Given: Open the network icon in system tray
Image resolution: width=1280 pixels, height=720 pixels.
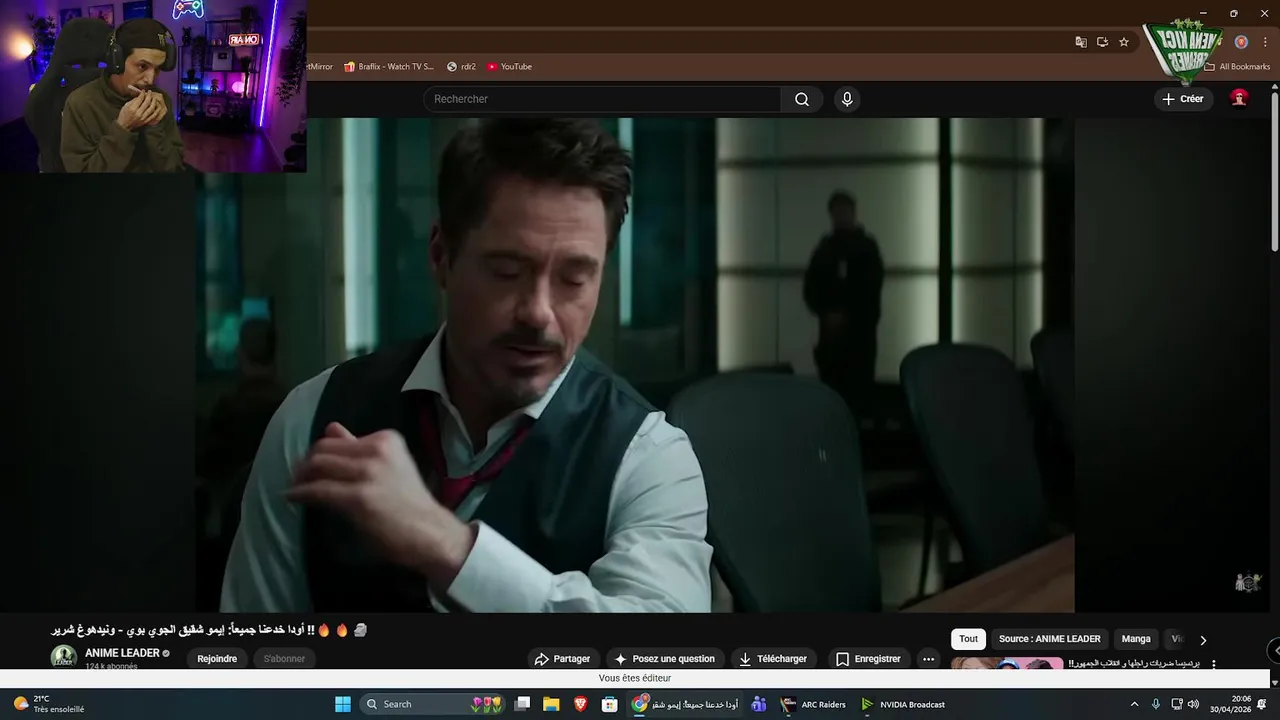Looking at the screenshot, I should click(1177, 704).
